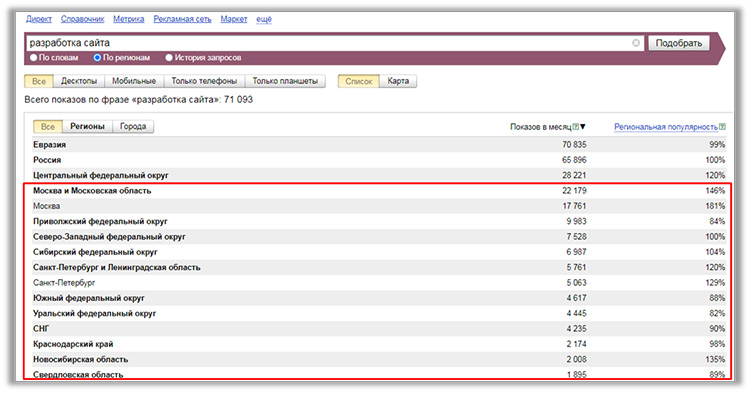This screenshot has height=393, width=750.
Task: Click the СНГ row
Action: tap(379, 328)
